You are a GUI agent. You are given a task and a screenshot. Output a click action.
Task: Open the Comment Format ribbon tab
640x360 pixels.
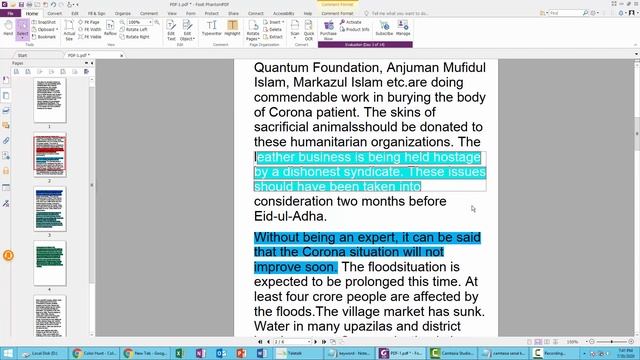click(337, 13)
